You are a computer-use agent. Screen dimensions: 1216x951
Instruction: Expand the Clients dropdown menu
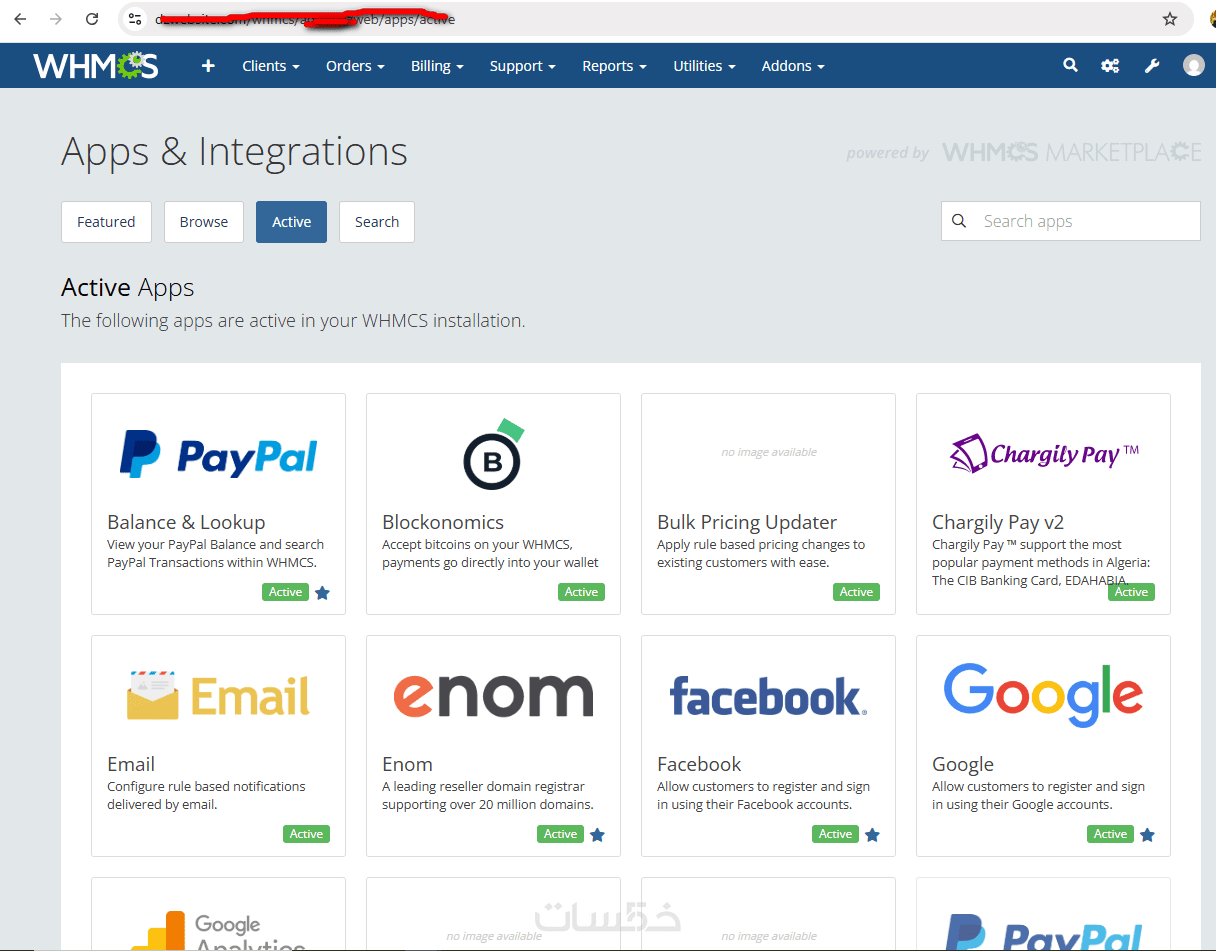271,66
